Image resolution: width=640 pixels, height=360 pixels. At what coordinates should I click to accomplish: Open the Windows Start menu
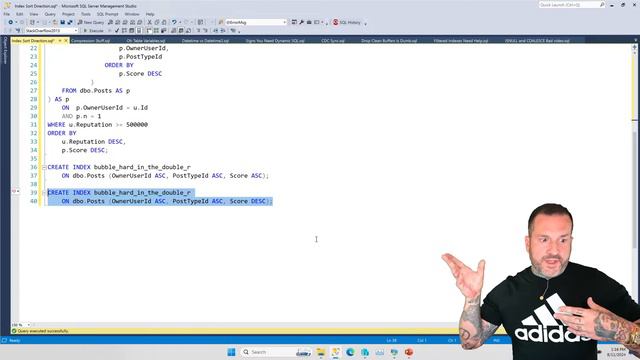(x=231, y=352)
